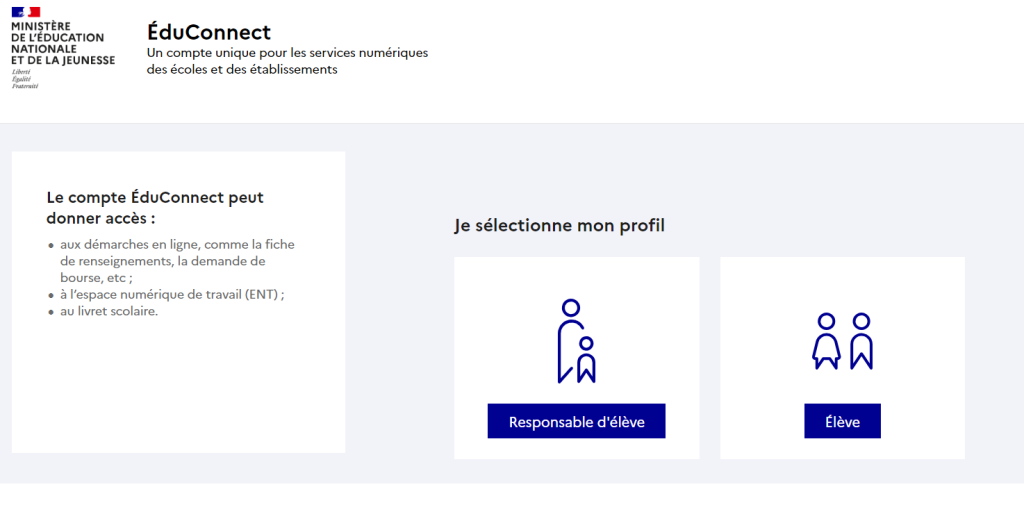
Task: Click the French flag Marianne logo
Action: coord(26,12)
